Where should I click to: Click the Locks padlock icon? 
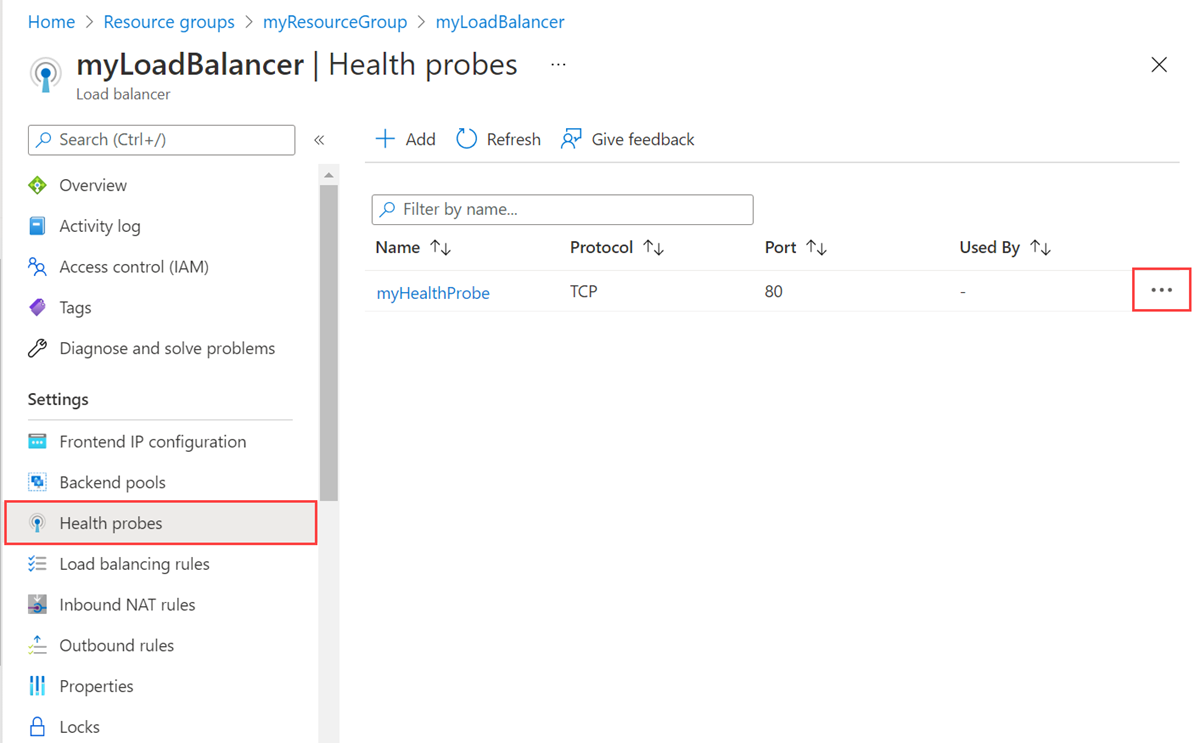(37, 727)
